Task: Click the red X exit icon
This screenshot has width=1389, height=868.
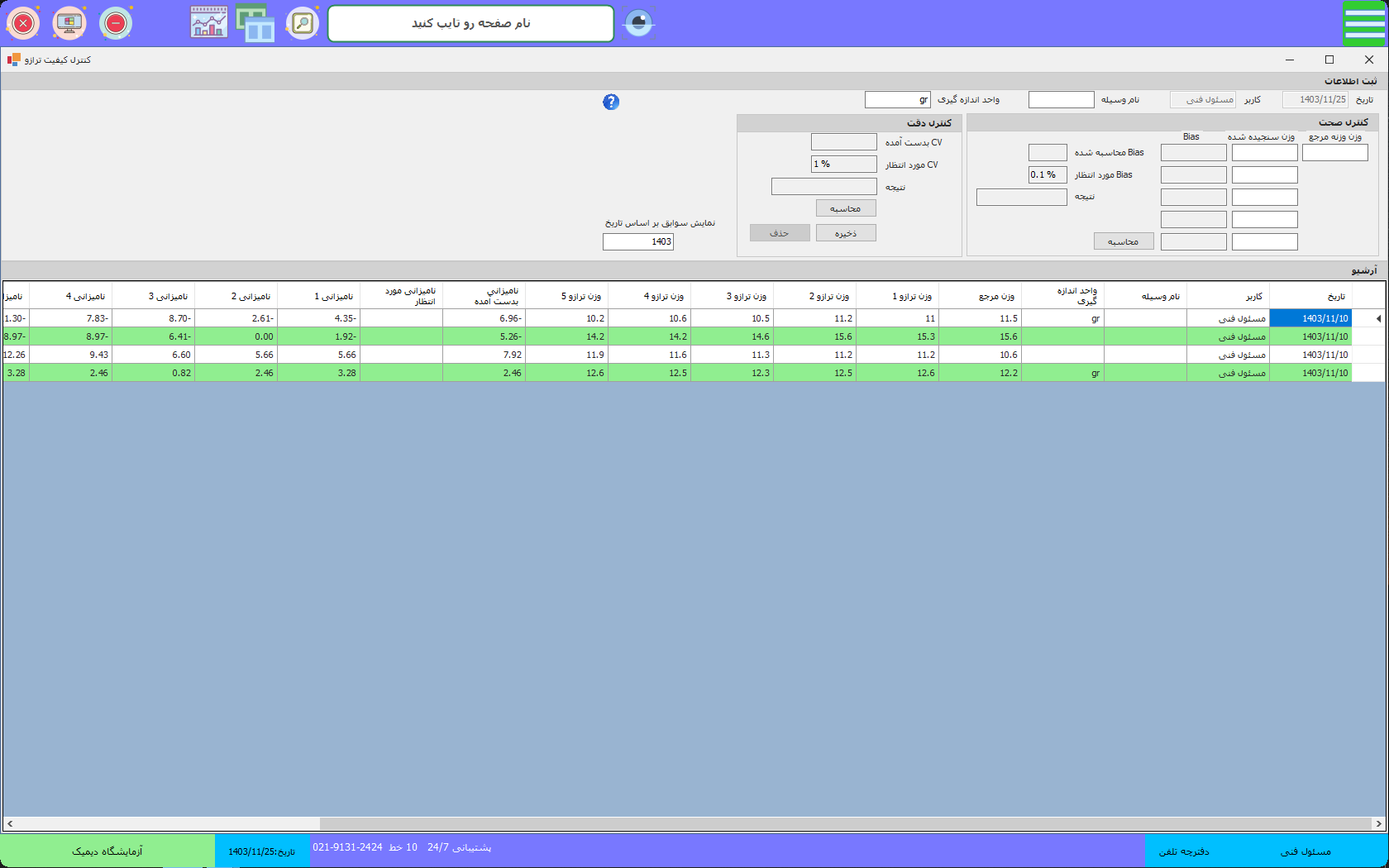Action: click(x=23, y=23)
